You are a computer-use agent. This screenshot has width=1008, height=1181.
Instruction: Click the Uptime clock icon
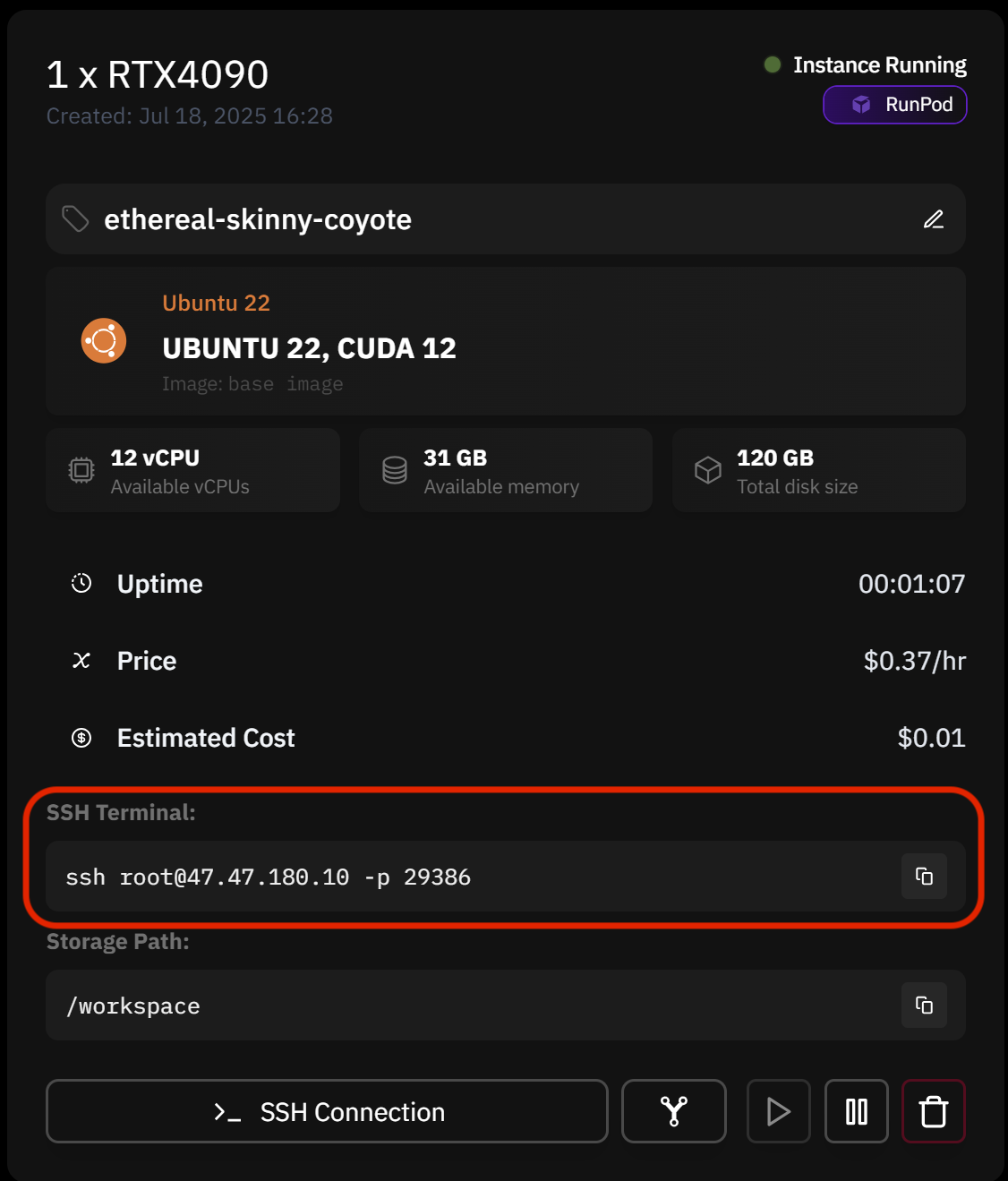coord(81,583)
